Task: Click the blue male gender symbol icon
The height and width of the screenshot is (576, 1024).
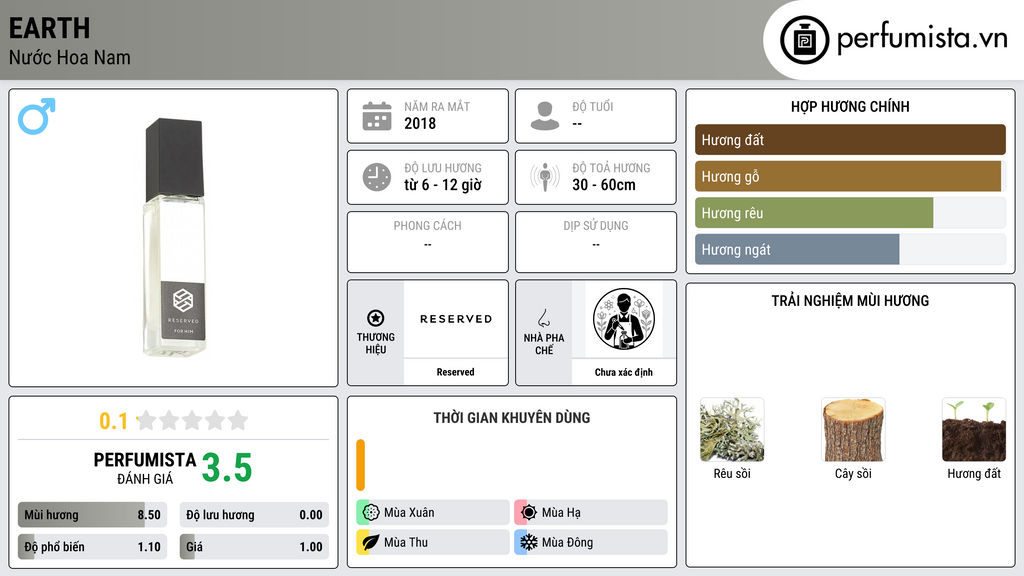Action: click(37, 116)
